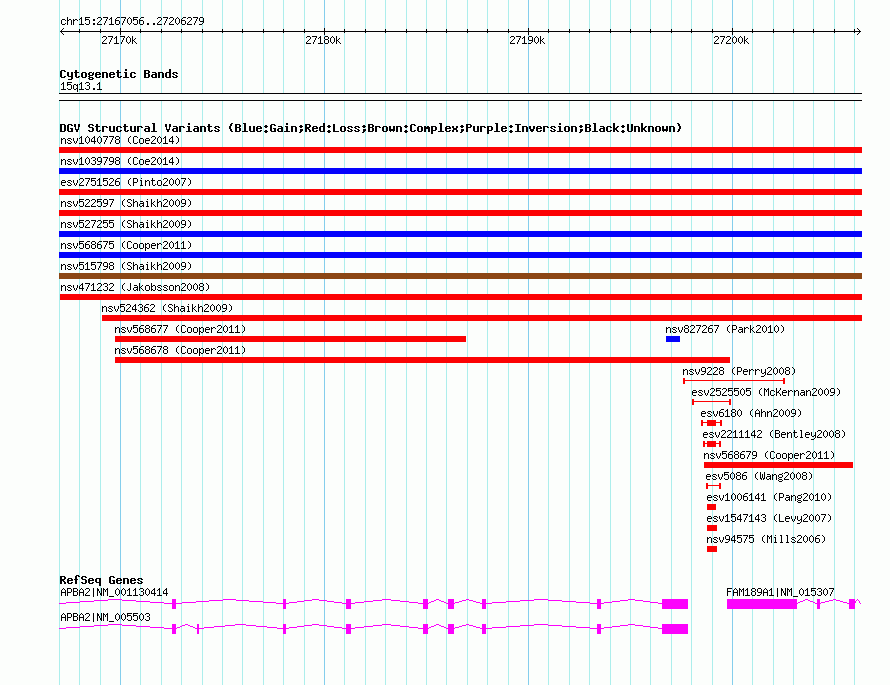Select the last exon of APBA2 NM_001130414
The height and width of the screenshot is (685, 890).
point(675,604)
